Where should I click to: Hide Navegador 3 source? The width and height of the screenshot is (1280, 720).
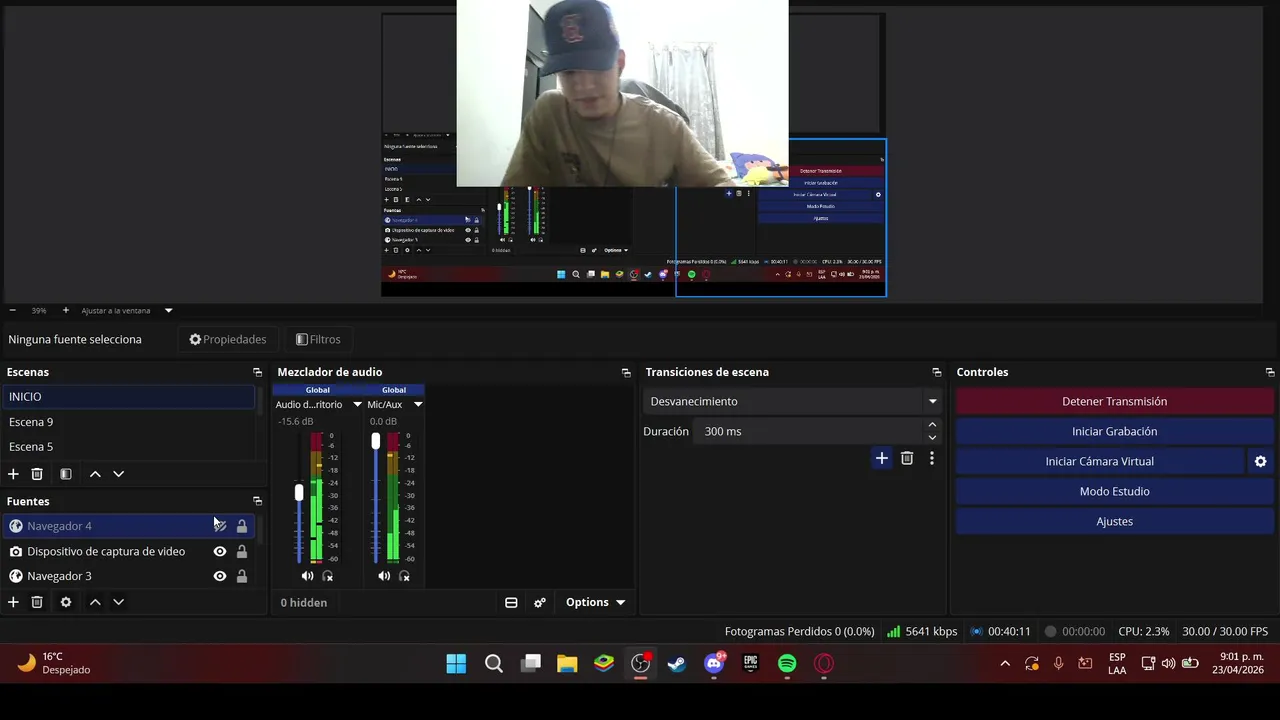click(x=220, y=576)
